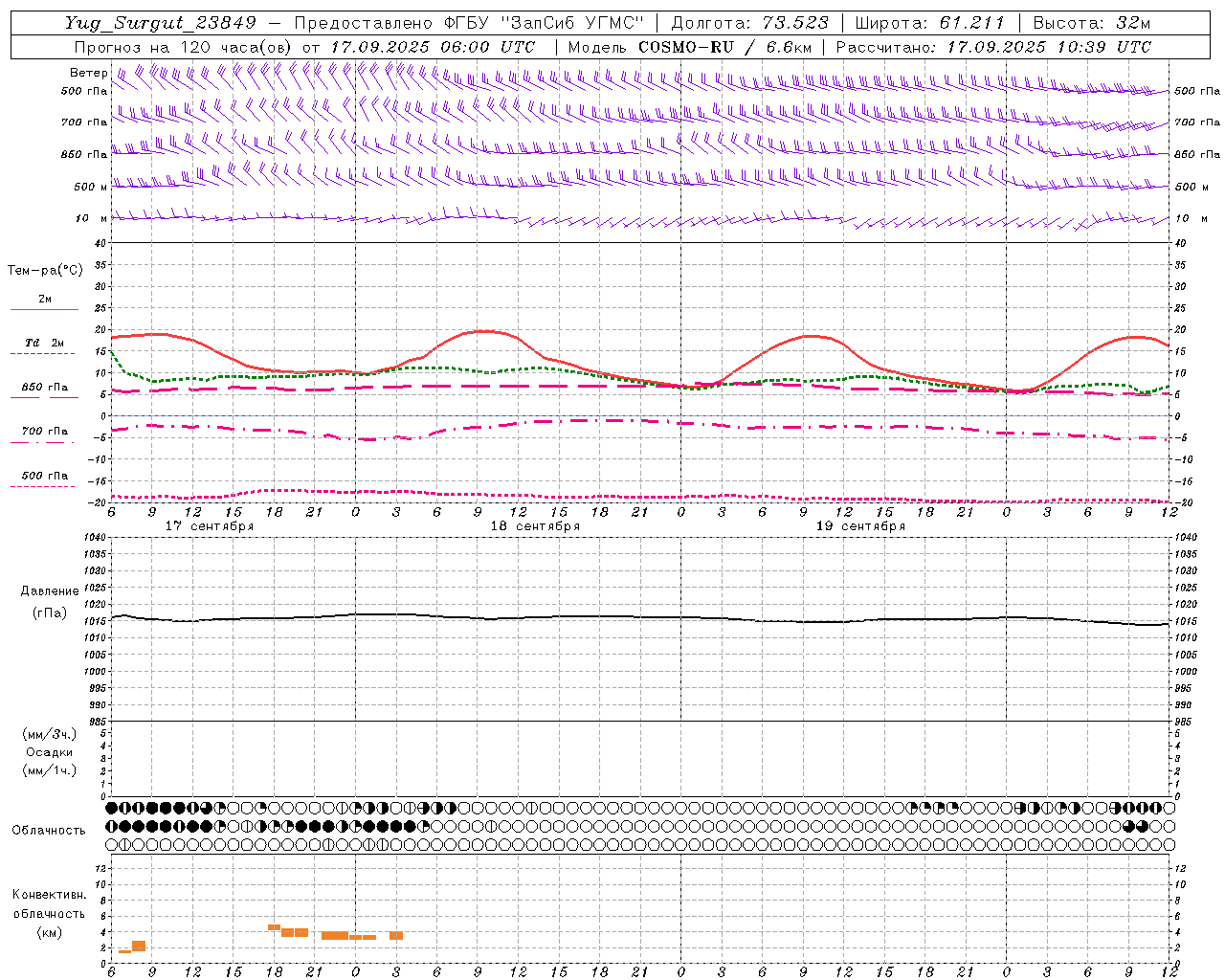
Task: Click the 18 сентября date label
Action: 535,526
